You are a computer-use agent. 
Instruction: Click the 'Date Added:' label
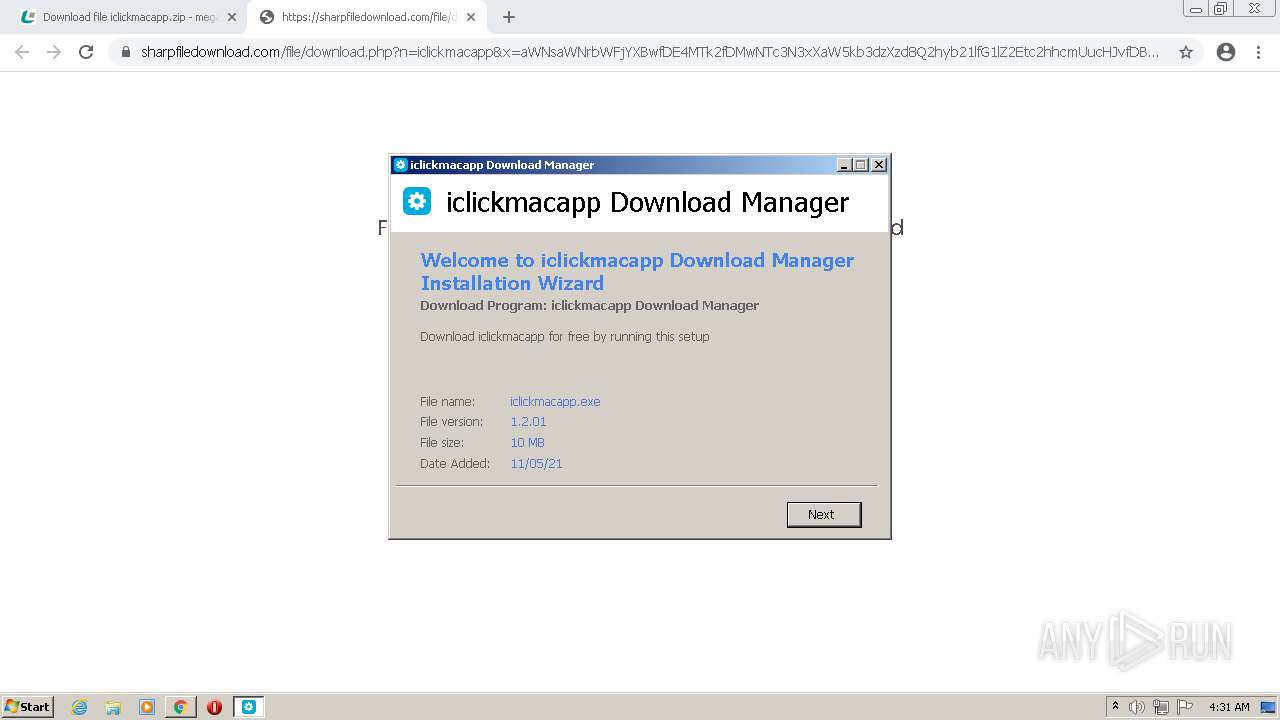(x=455, y=464)
